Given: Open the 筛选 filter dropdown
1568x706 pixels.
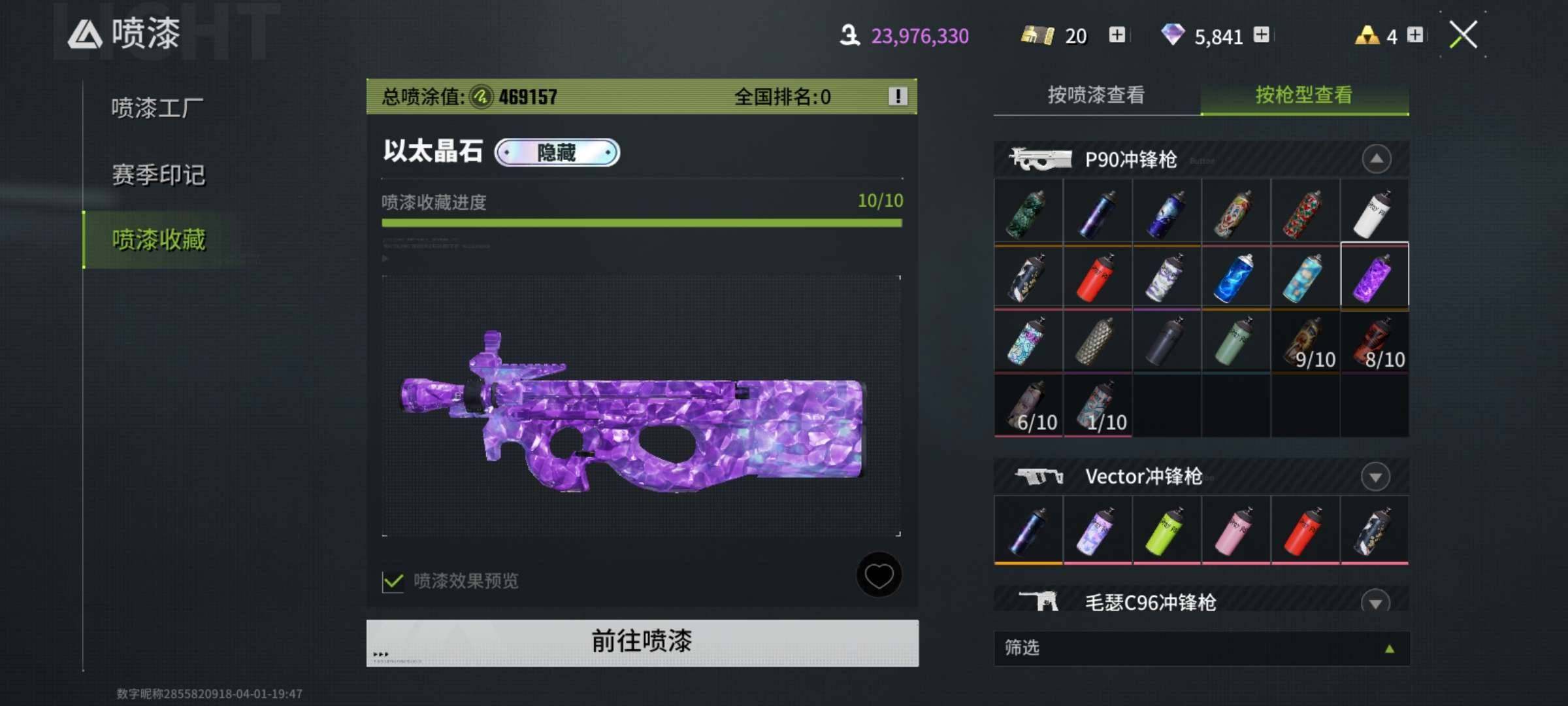Looking at the screenshot, I should click(x=1201, y=648).
